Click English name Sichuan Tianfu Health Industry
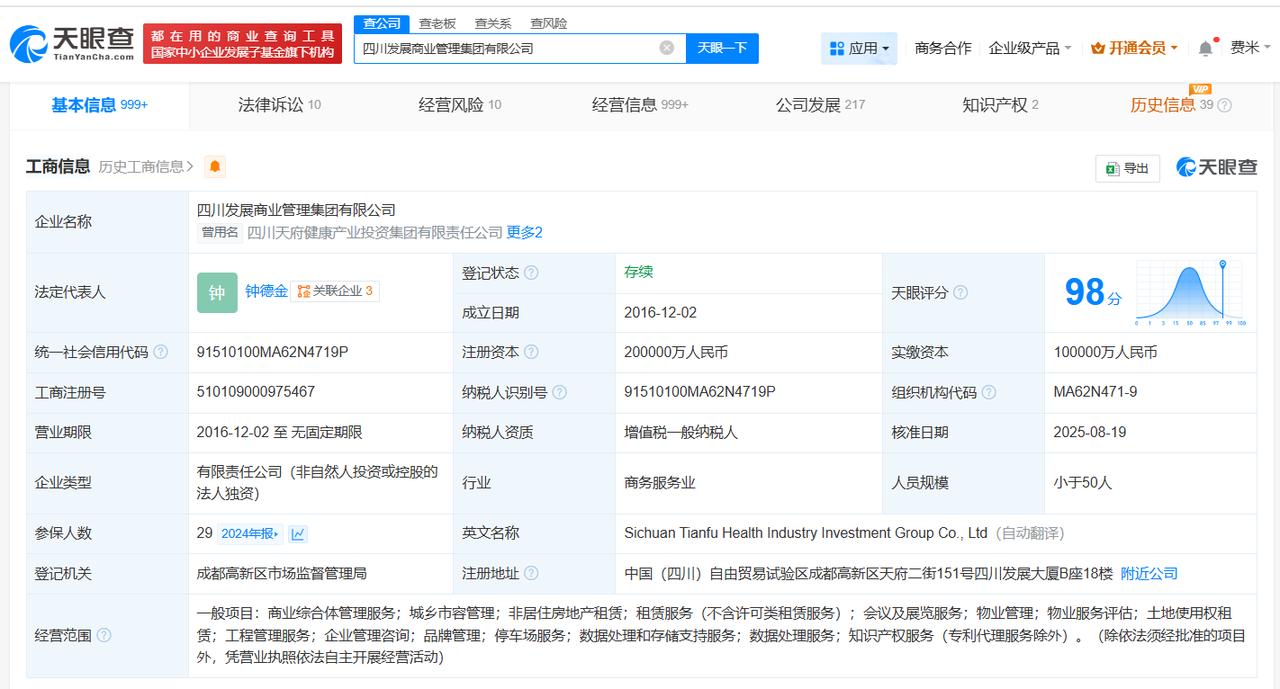Viewport: 1280px width, 689px height. (806, 533)
